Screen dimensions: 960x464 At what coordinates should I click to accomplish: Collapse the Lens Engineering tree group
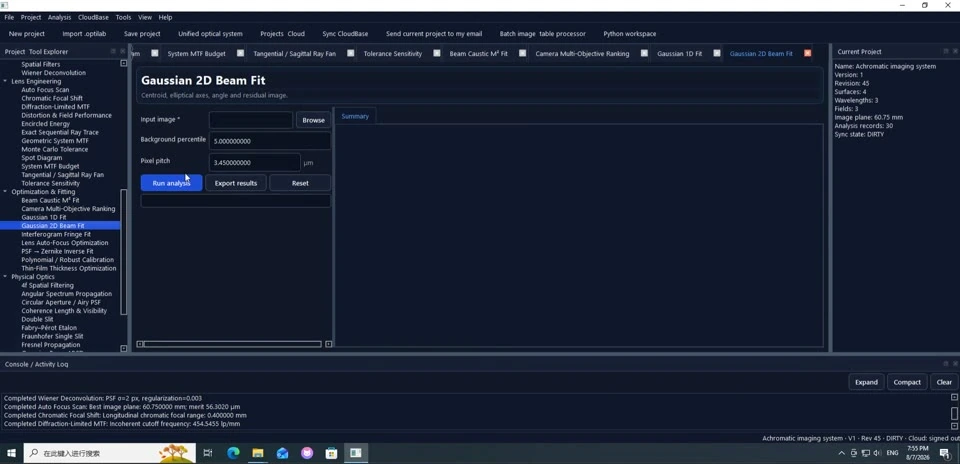point(6,81)
